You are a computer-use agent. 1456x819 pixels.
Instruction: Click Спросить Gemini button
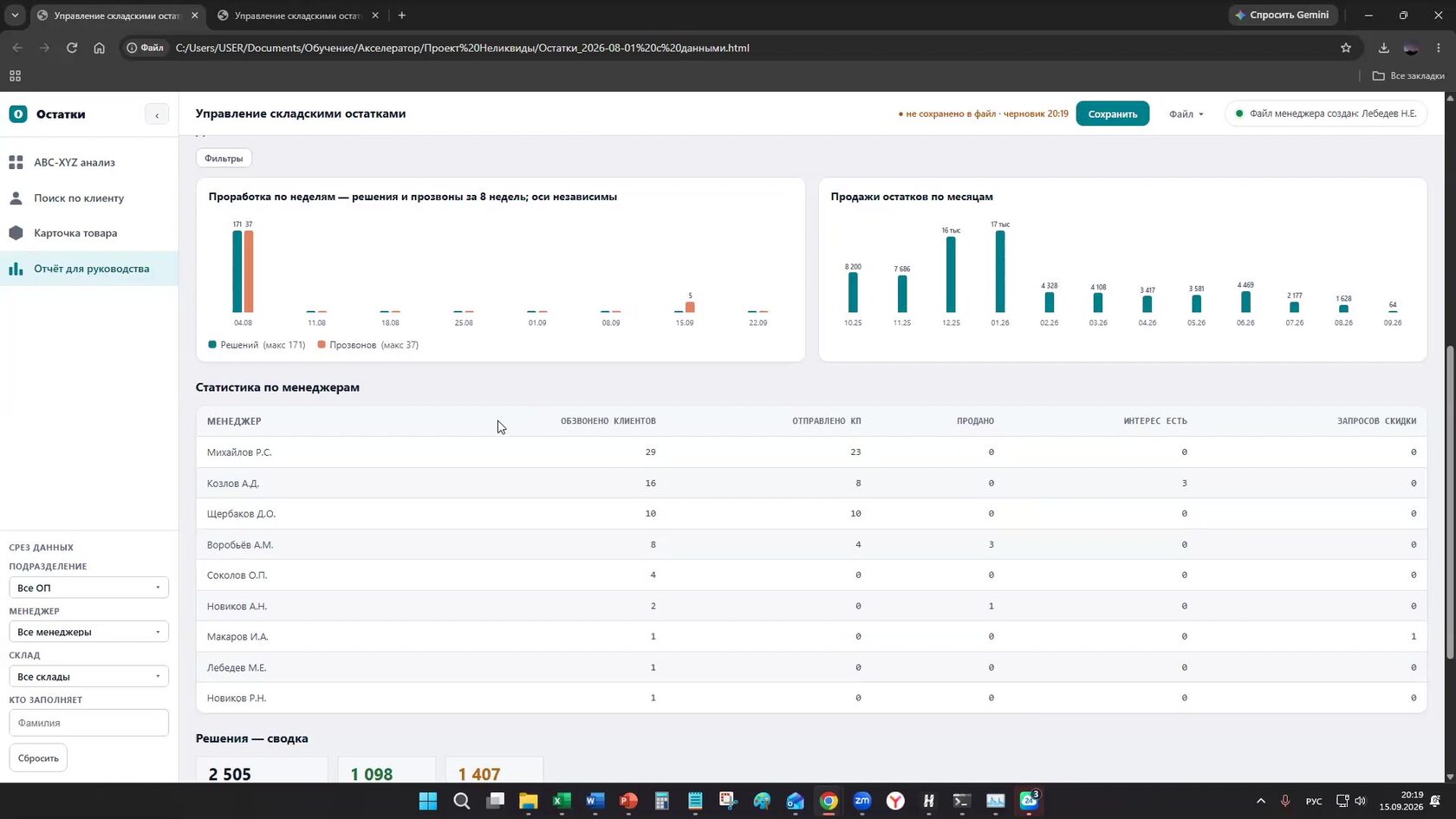point(1283,15)
